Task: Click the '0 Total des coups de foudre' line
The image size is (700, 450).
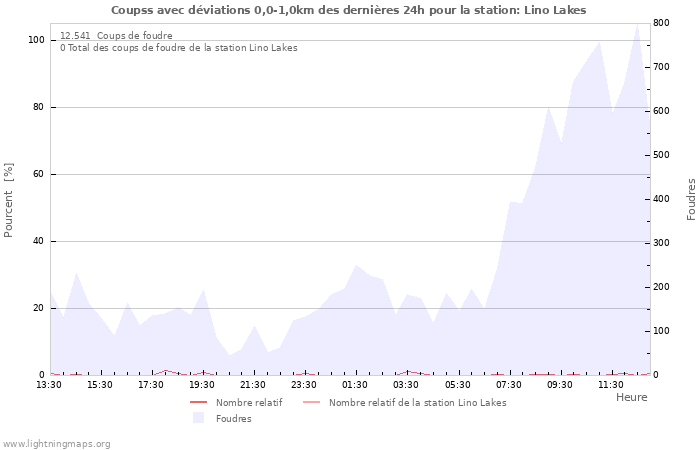Action: [x=179, y=48]
